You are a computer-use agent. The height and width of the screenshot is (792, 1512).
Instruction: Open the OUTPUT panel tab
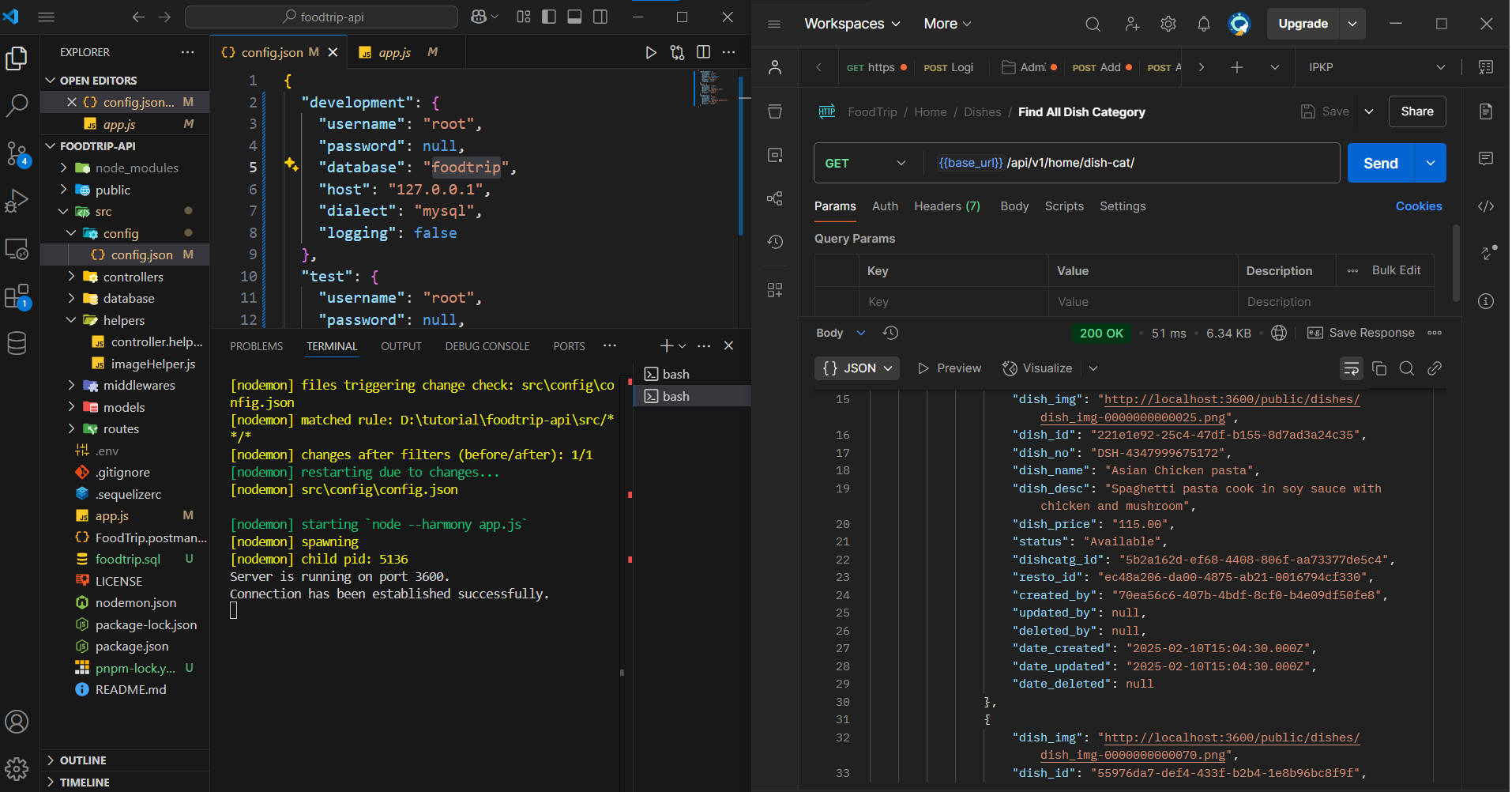click(x=401, y=346)
